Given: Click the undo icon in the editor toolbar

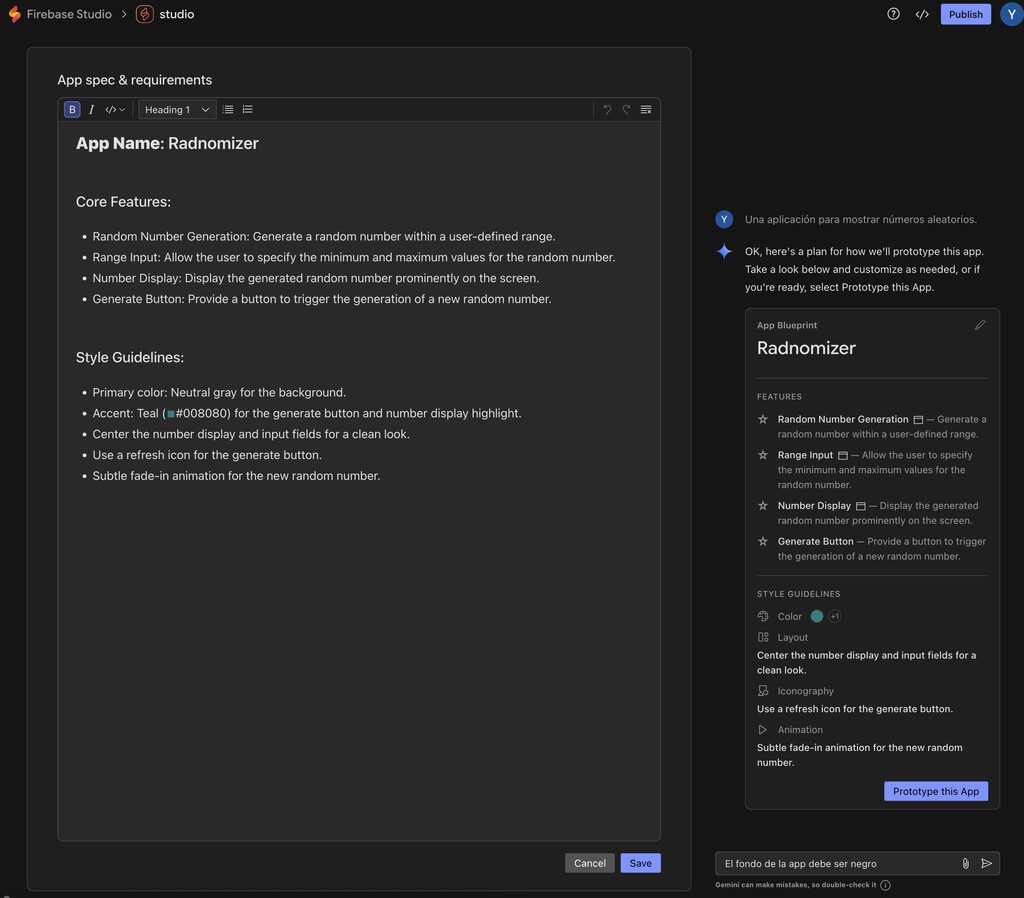Looking at the screenshot, I should coord(607,109).
